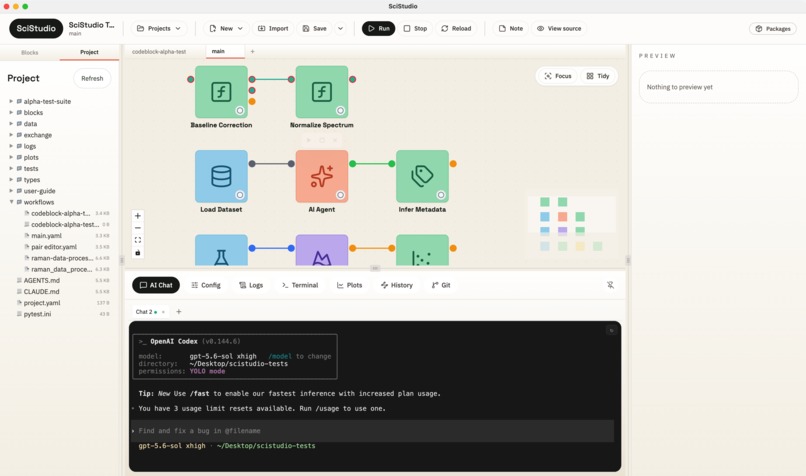
Task: Open the New dropdown menu
Action: coord(226,28)
